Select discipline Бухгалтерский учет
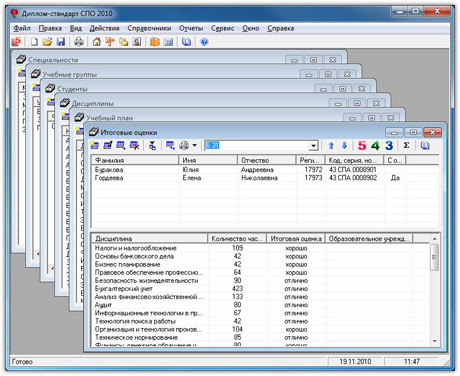 coord(260,289)
